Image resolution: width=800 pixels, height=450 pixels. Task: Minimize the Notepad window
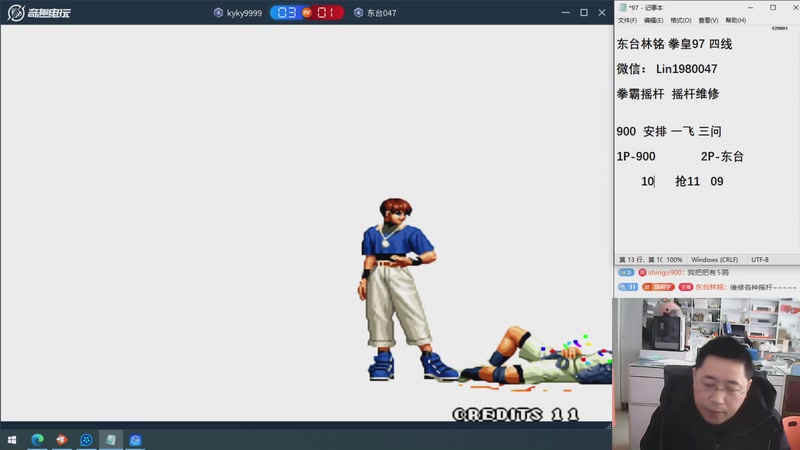point(750,8)
